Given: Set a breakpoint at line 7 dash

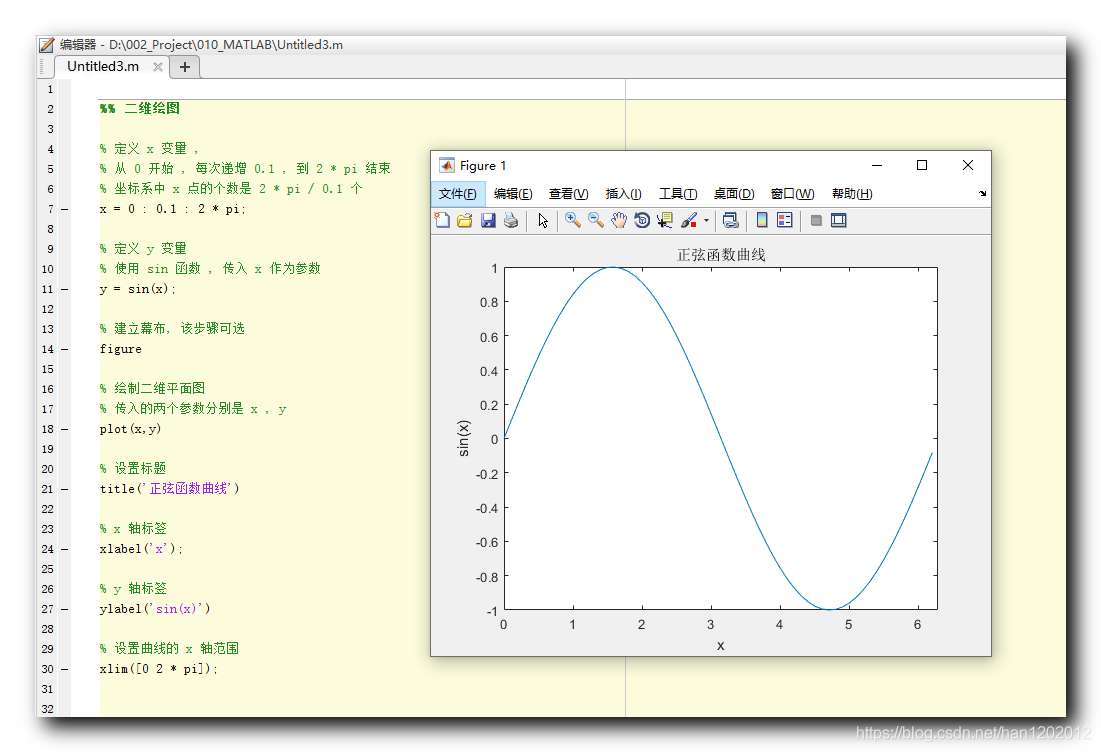Looking at the screenshot, I should [x=65, y=209].
